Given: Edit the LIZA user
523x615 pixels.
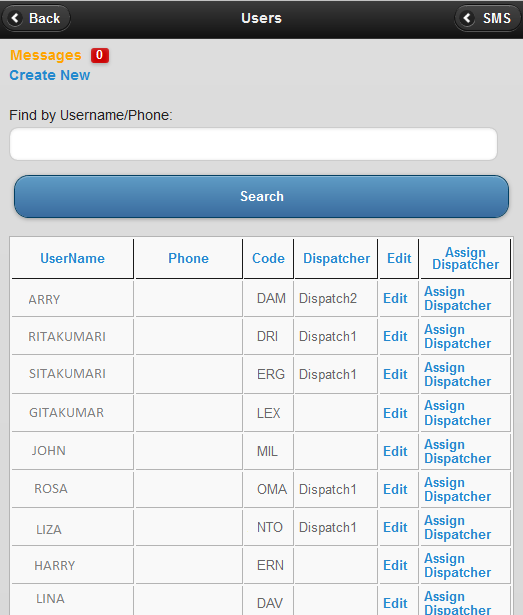Looking at the screenshot, I should (x=395, y=527).
